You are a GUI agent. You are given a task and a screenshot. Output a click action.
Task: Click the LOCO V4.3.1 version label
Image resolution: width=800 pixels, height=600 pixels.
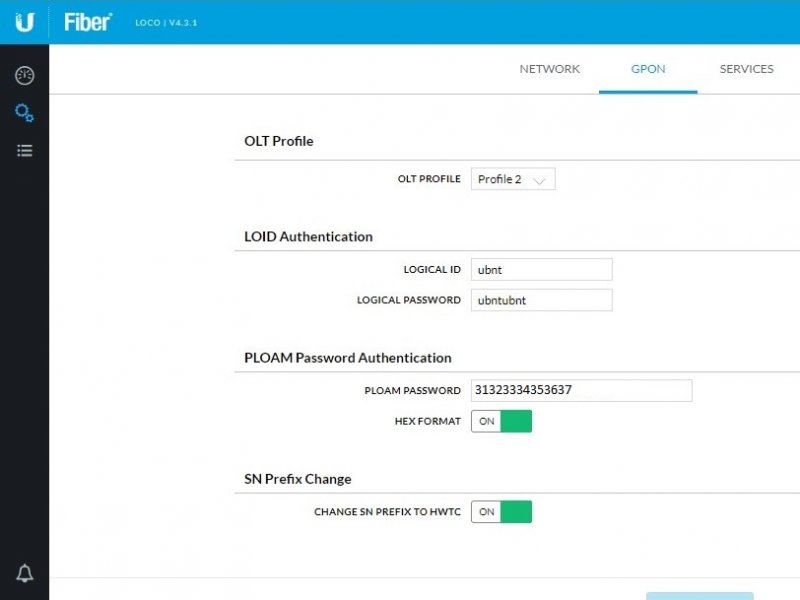click(166, 22)
